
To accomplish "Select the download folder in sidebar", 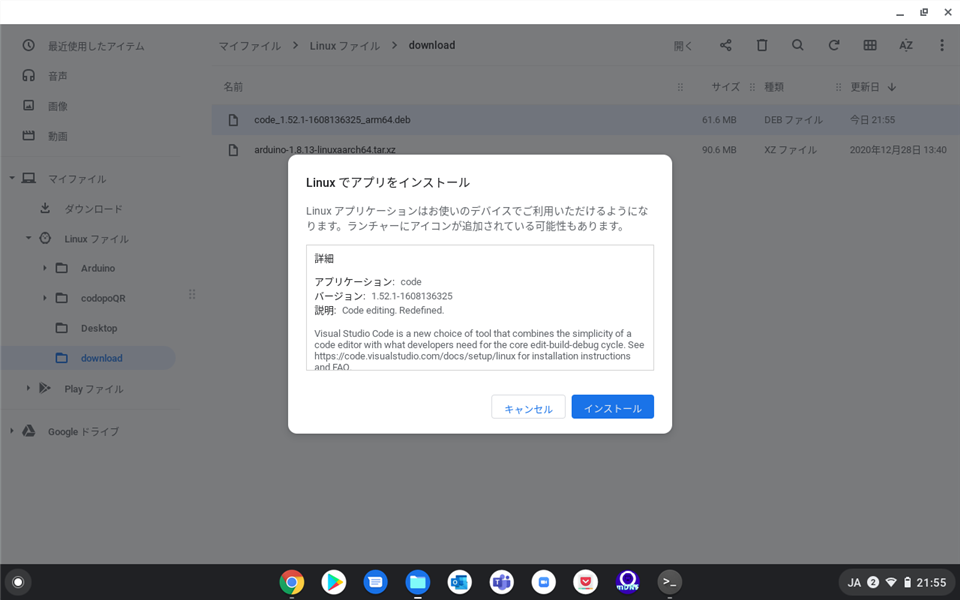I will click(x=89, y=358).
